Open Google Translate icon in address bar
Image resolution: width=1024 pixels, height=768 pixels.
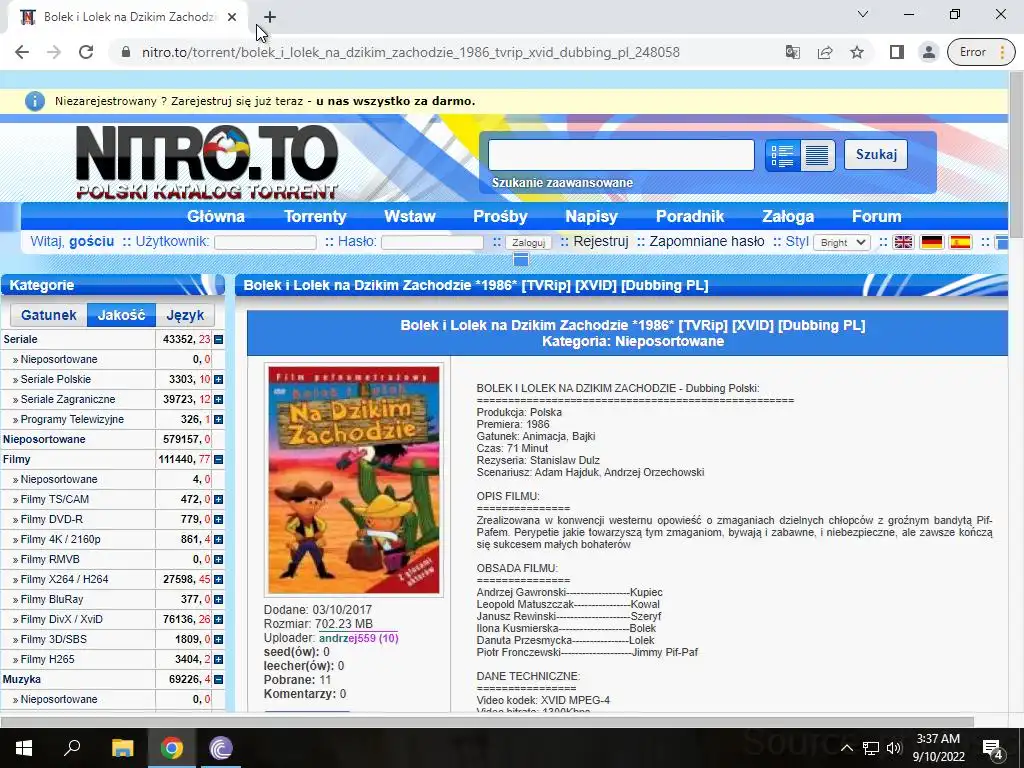click(792, 52)
